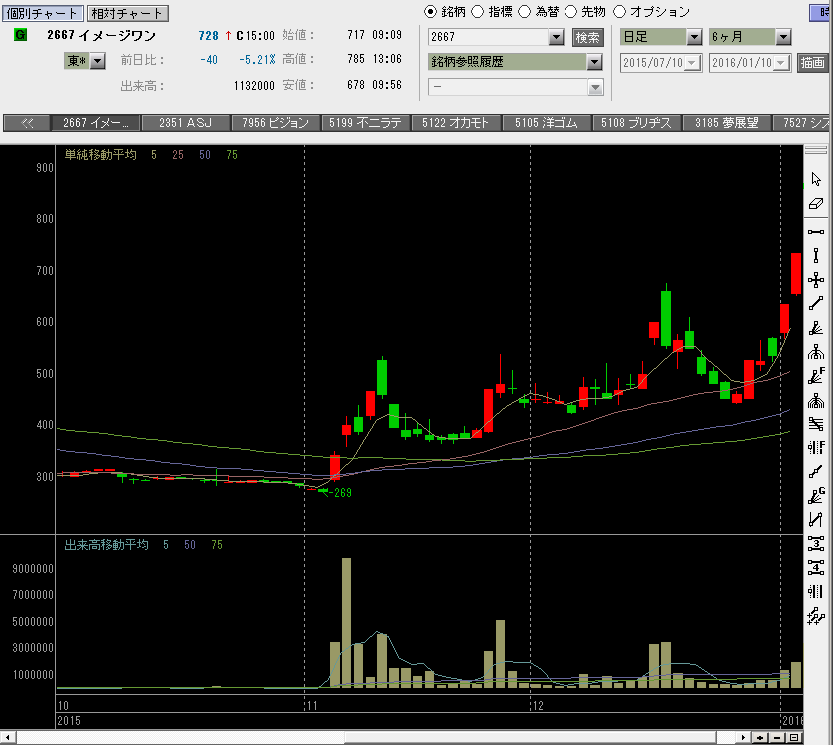Open the 3185 夢展望 stock tab
Image resolution: width=833 pixels, height=745 pixels.
[x=726, y=123]
